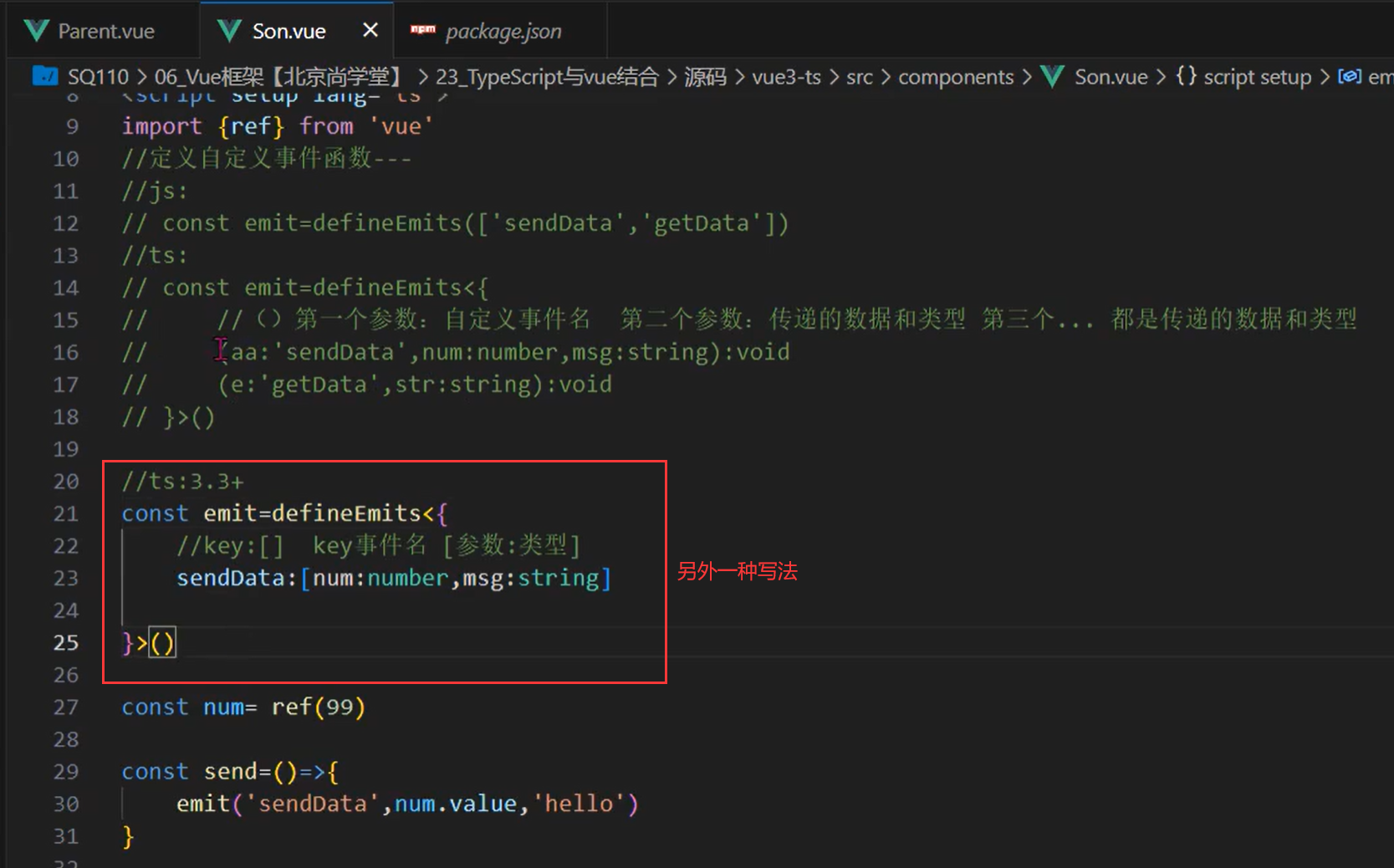Click commented defineEmits(['sendData','getData']) line
1394x868 pixels.
coord(455,223)
